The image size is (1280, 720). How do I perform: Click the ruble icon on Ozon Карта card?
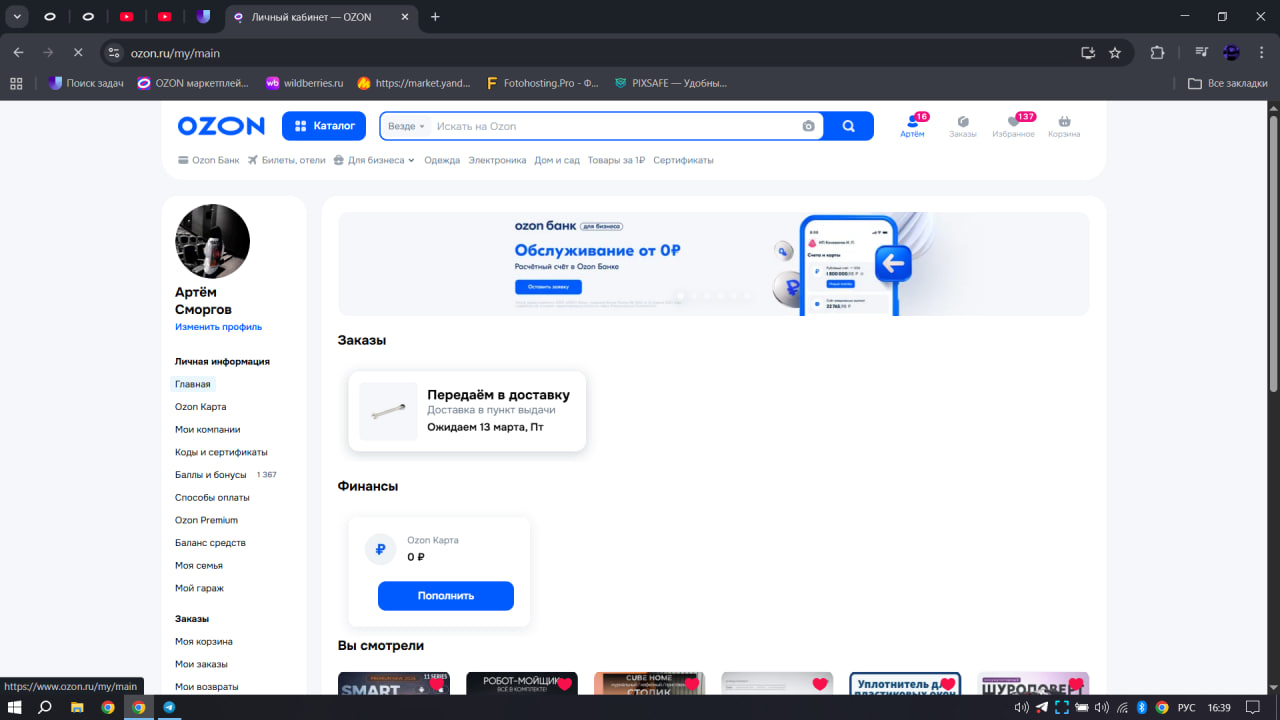point(380,549)
